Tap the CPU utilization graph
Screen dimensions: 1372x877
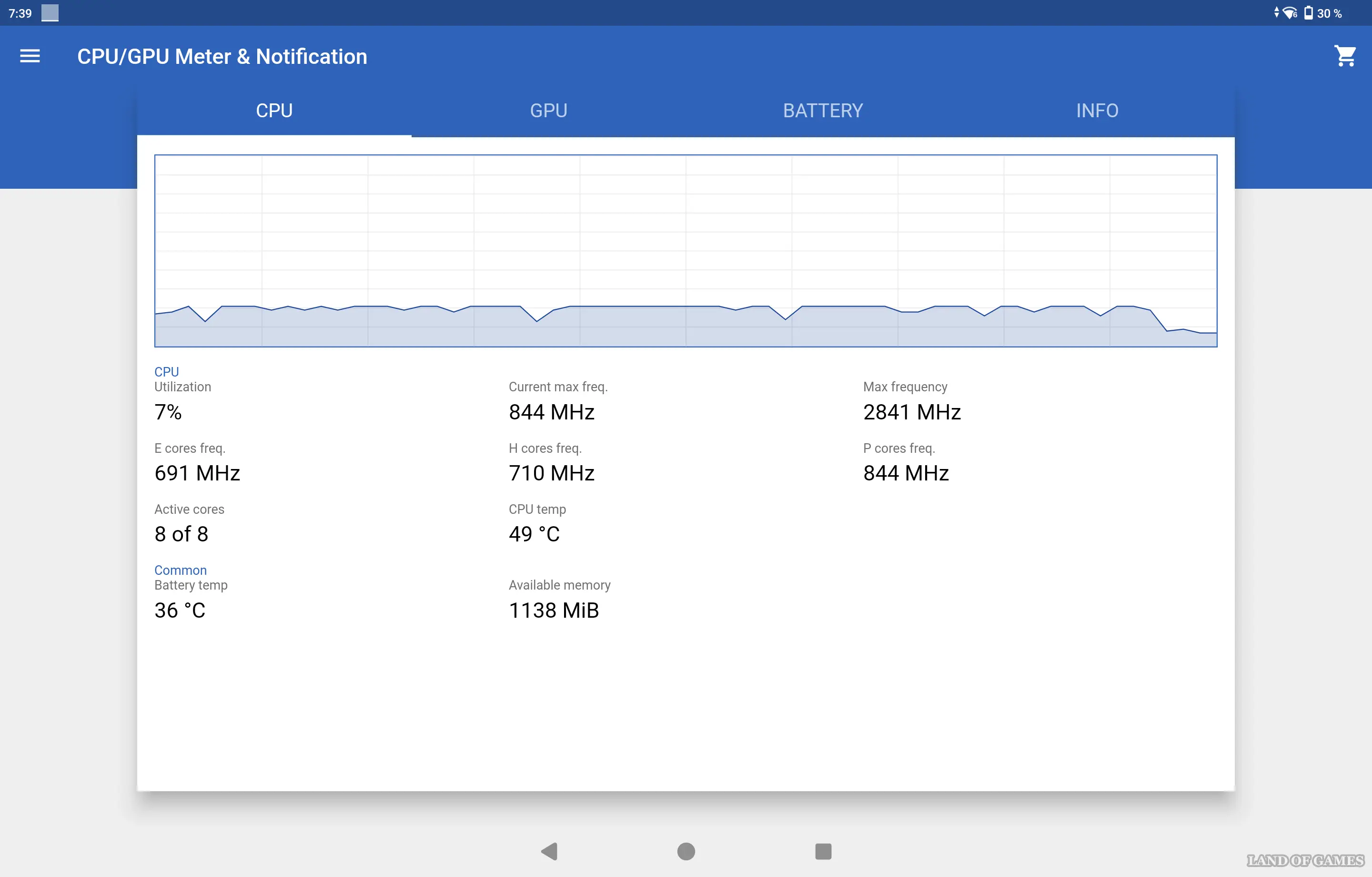[x=686, y=251]
